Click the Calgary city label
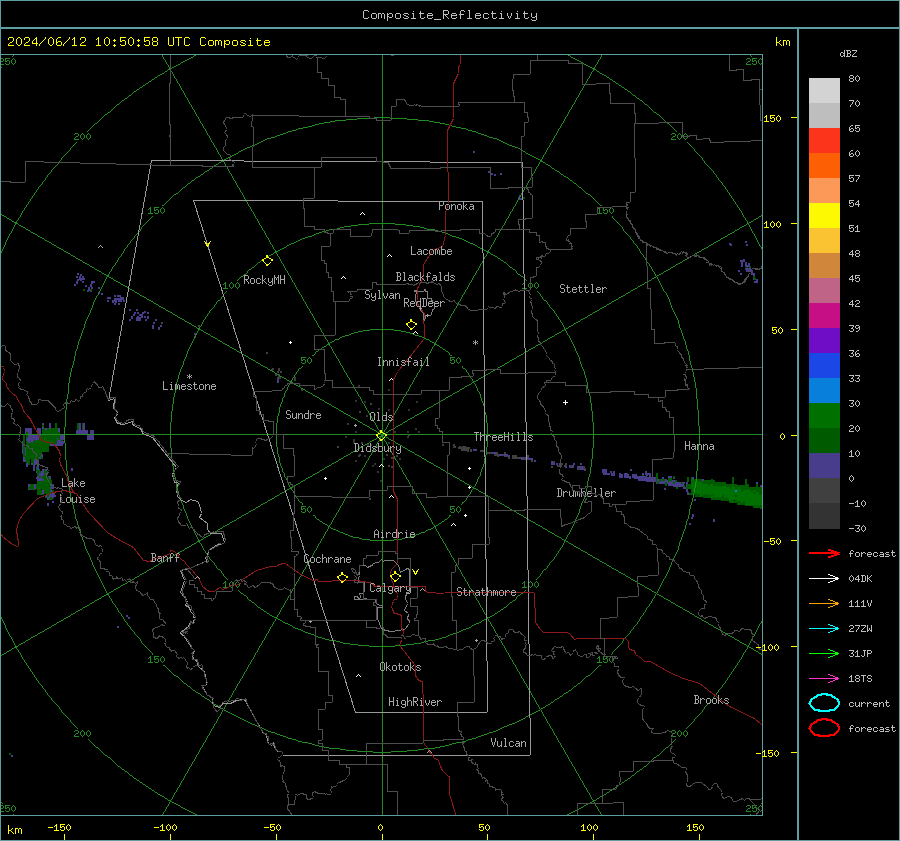Viewport: 900px width, 841px height. pyautogui.click(x=390, y=588)
